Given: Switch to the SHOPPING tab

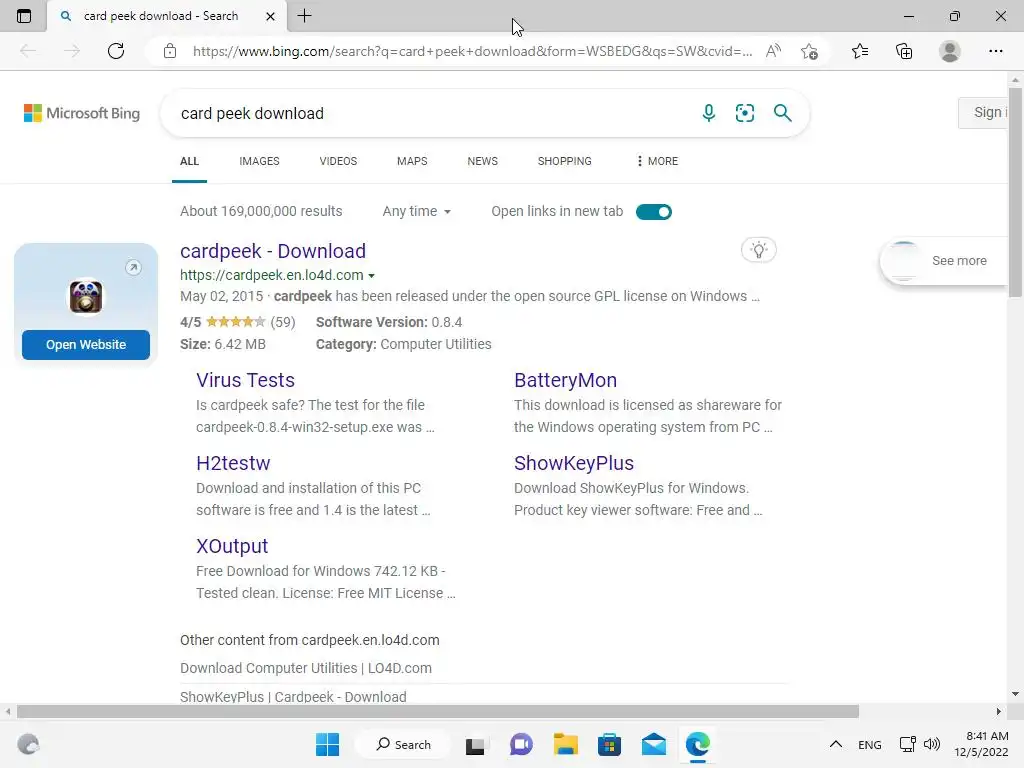Looking at the screenshot, I should click(x=565, y=161).
